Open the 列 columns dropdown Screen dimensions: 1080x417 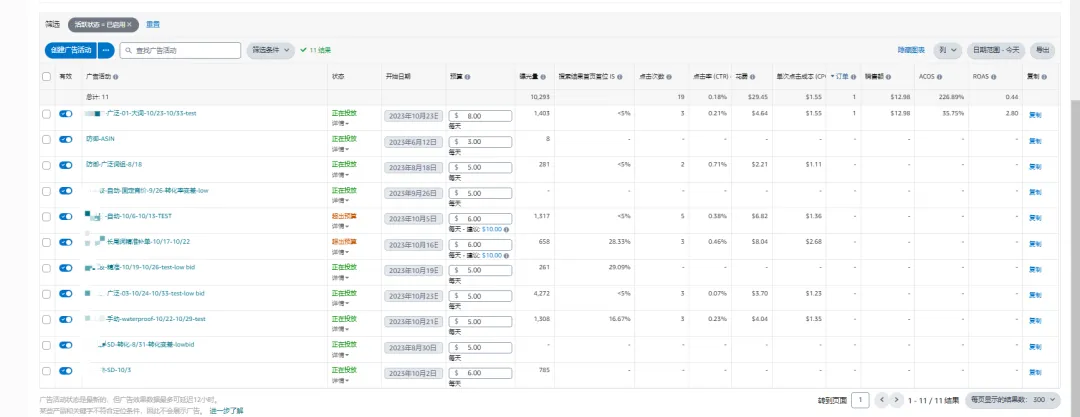coord(948,50)
